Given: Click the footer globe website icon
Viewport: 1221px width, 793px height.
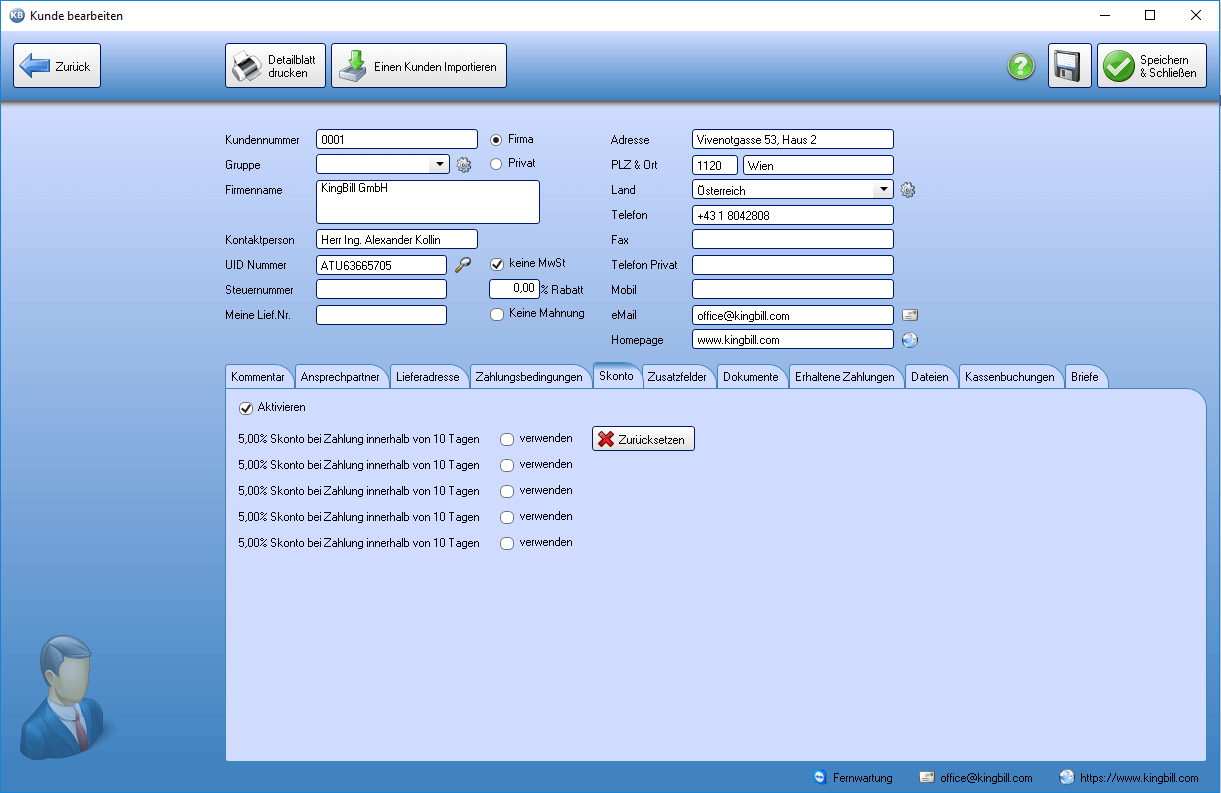Looking at the screenshot, I should pyautogui.click(x=1066, y=777).
